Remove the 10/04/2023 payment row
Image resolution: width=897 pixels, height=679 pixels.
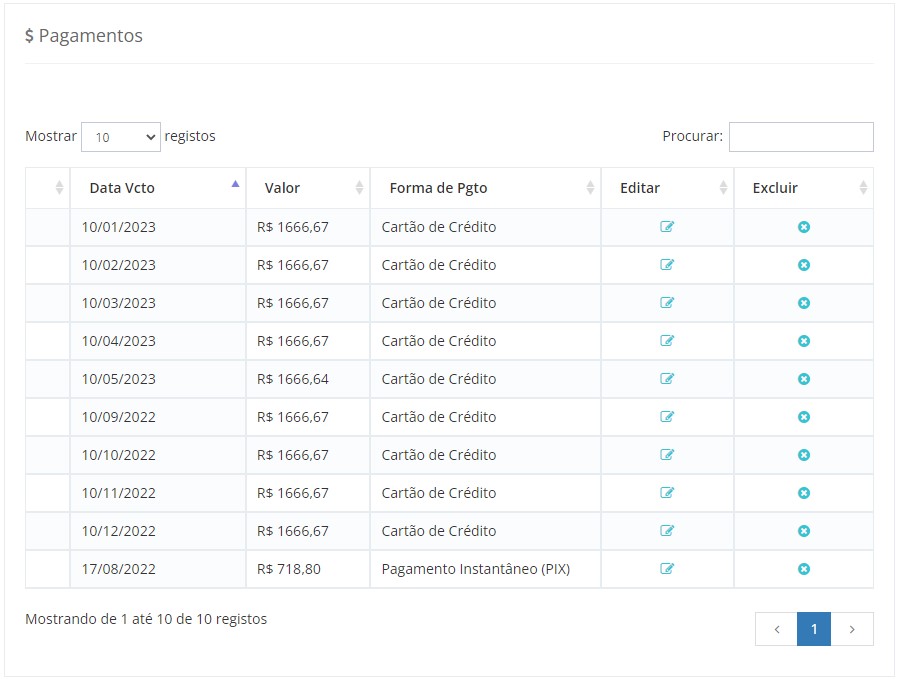click(x=803, y=341)
